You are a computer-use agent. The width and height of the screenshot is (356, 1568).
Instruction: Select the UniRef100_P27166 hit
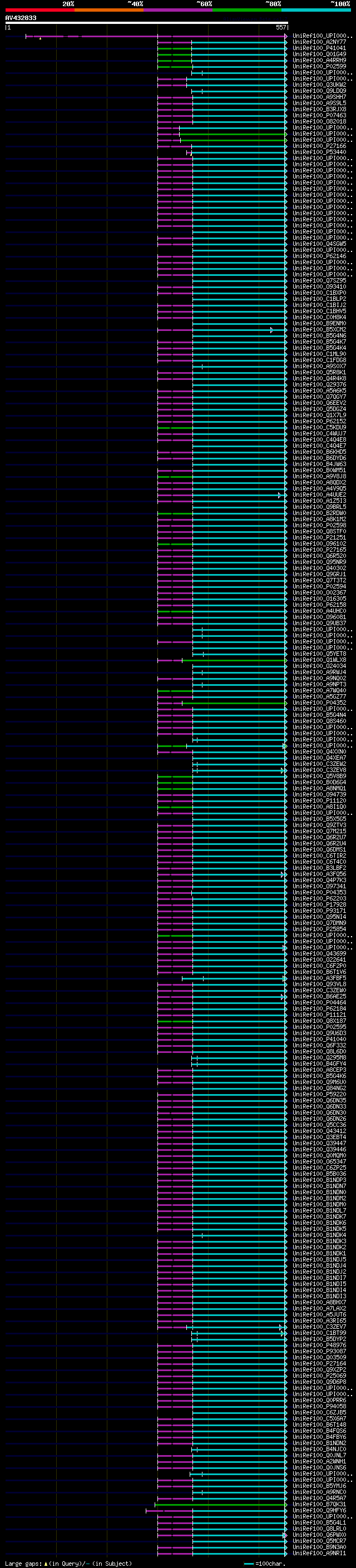[319, 146]
